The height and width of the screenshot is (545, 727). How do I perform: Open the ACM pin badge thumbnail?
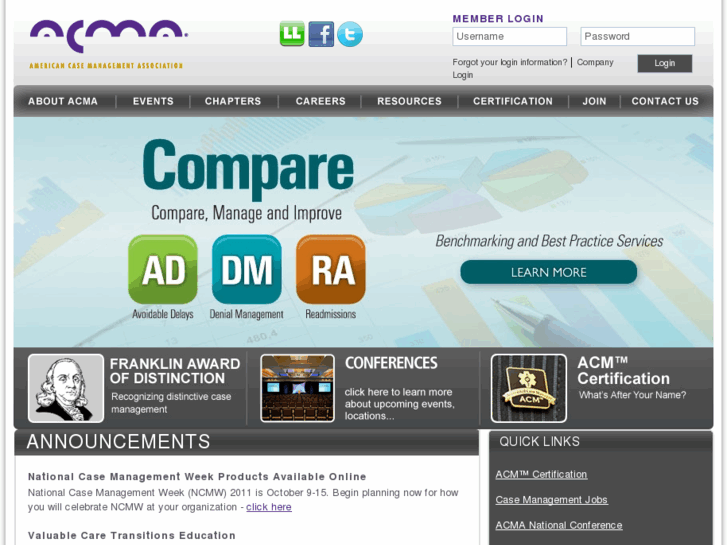tap(529, 388)
